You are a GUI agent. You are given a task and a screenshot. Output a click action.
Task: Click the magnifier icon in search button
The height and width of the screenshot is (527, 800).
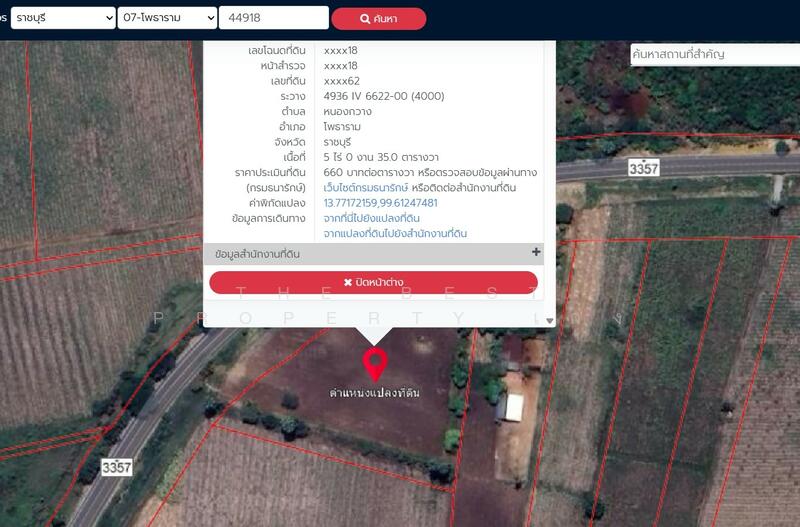[351, 19]
